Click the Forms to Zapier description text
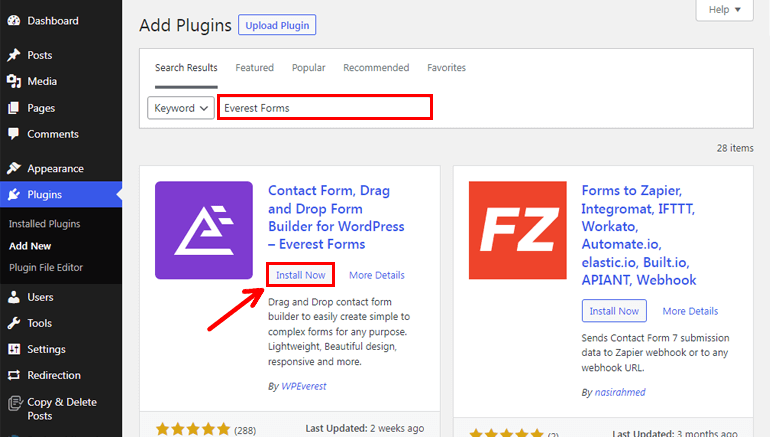 (x=655, y=353)
